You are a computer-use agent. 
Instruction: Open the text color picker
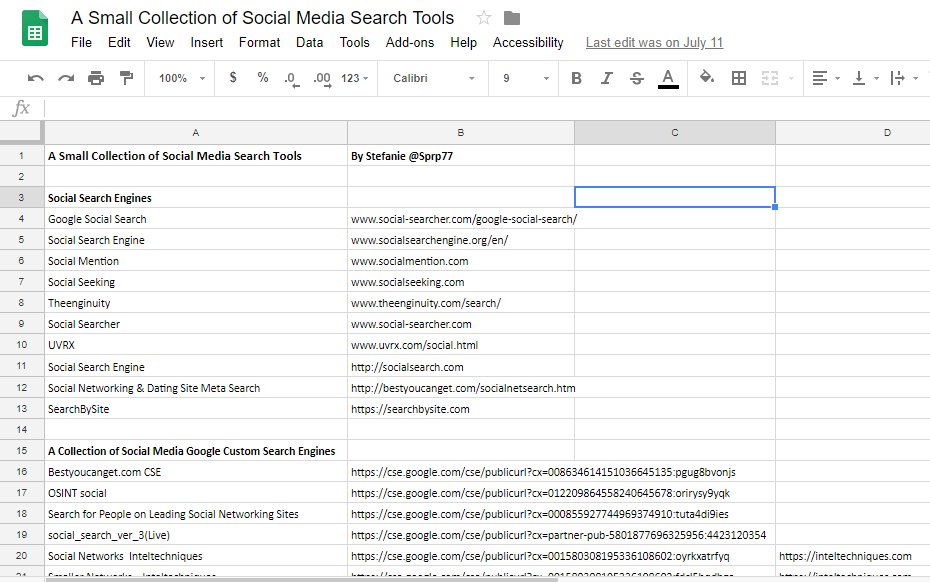[668, 78]
